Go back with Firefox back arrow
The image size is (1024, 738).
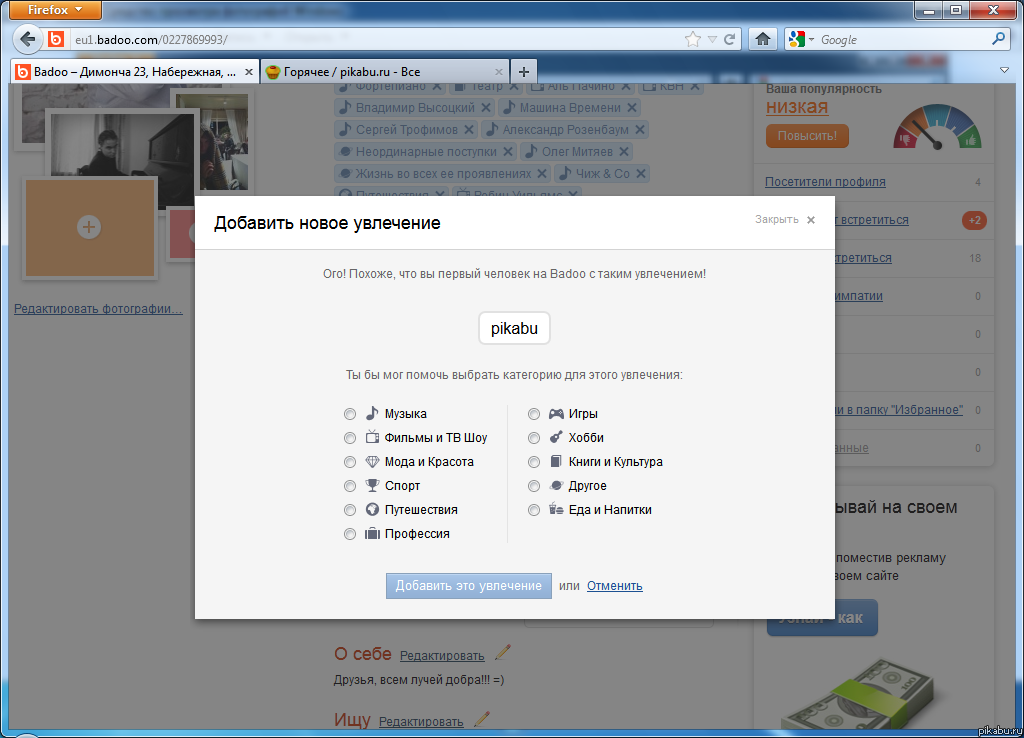(x=27, y=39)
